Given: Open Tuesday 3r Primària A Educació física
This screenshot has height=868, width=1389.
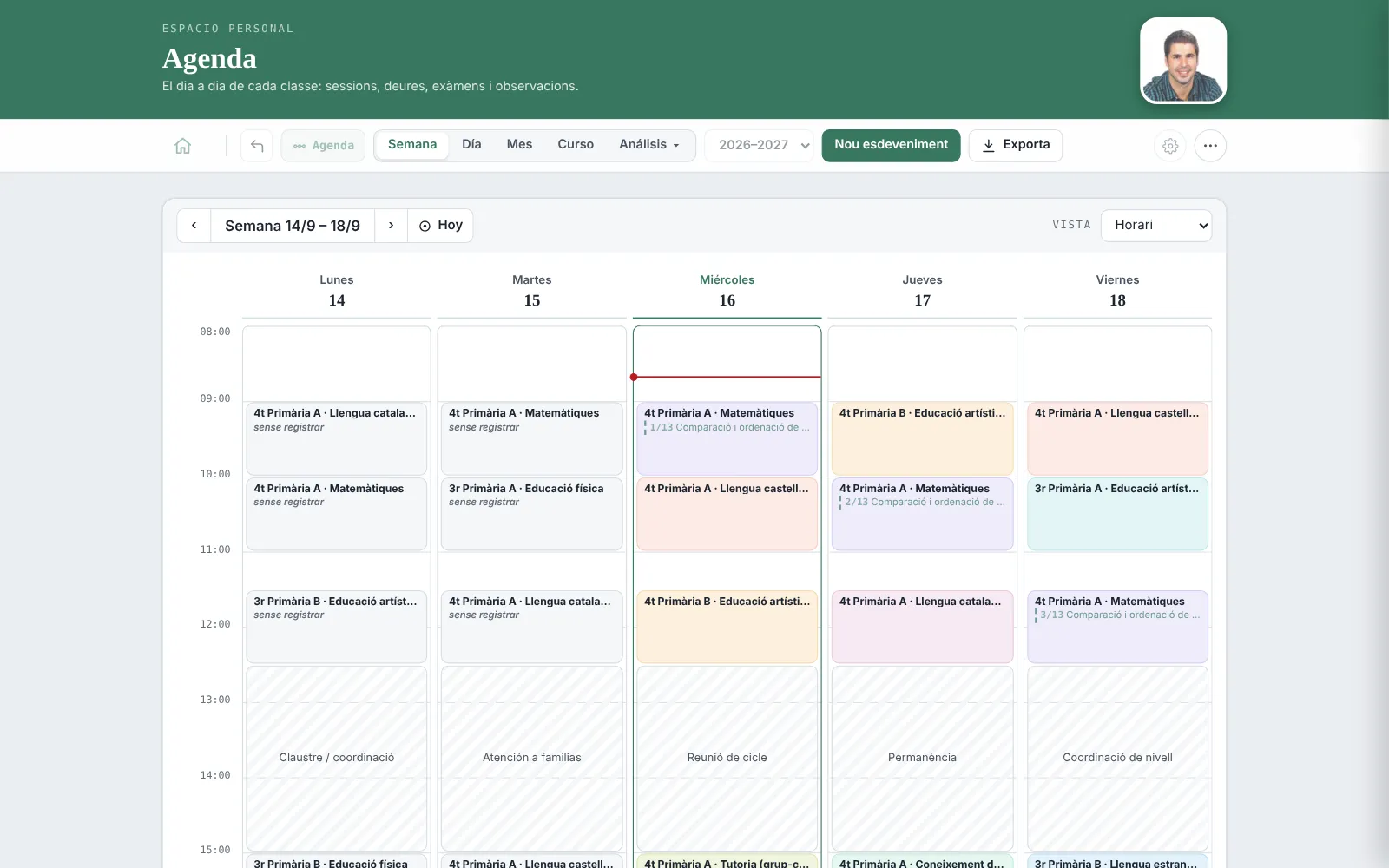Looking at the screenshot, I should pos(532,514).
